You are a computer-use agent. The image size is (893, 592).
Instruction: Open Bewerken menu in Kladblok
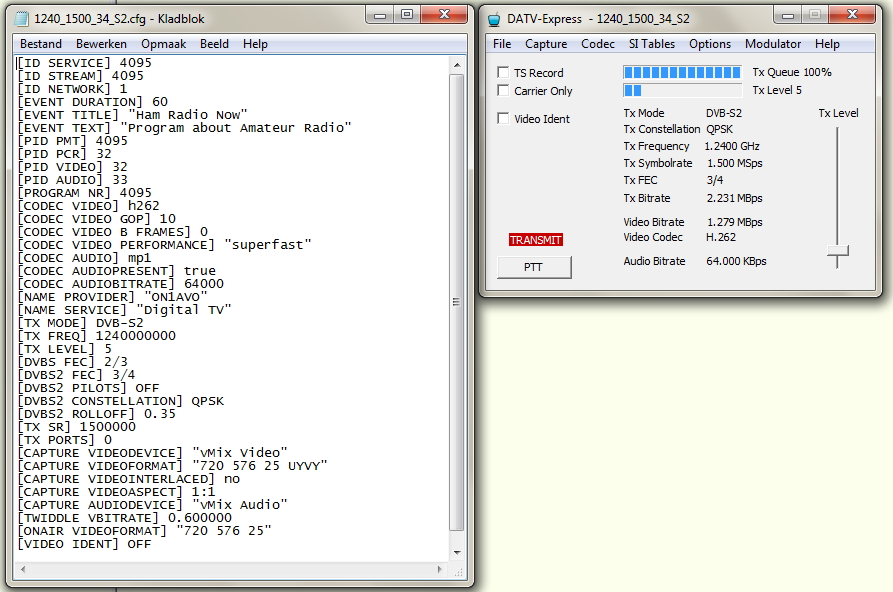tap(101, 44)
